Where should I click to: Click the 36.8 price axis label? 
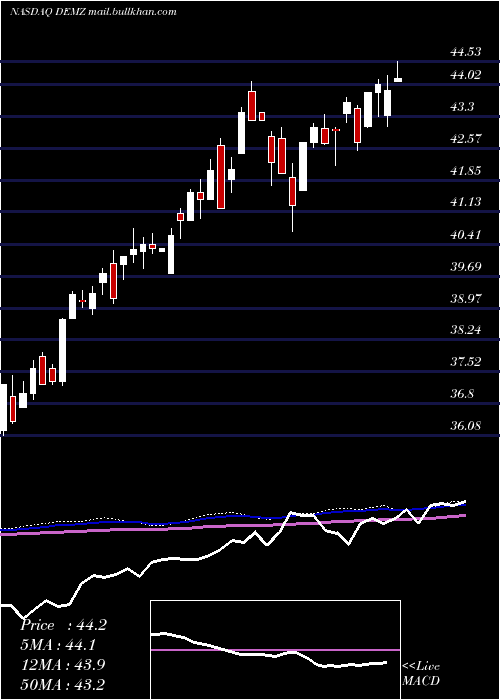pos(463,394)
